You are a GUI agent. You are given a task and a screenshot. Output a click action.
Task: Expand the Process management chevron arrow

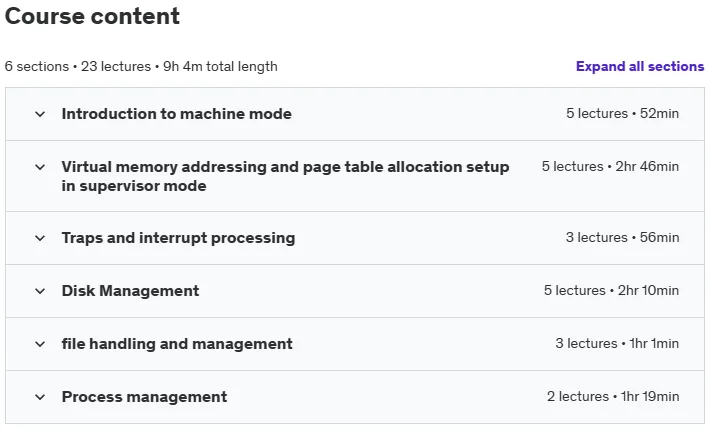pos(40,397)
